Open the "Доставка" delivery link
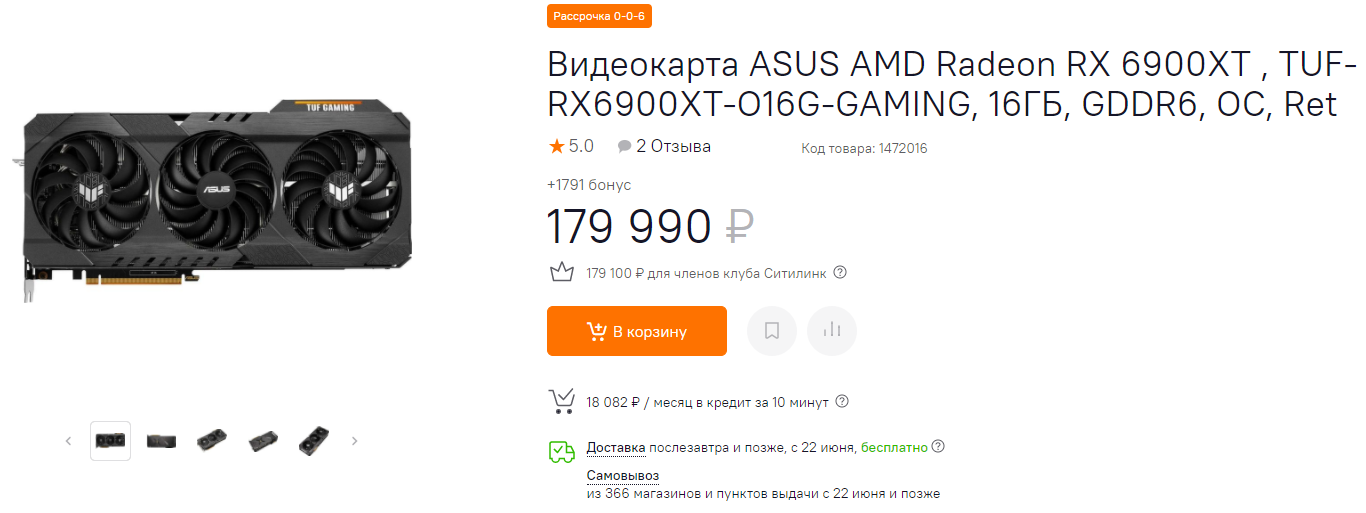Image resolution: width=1366 pixels, height=513 pixels. pos(616,447)
